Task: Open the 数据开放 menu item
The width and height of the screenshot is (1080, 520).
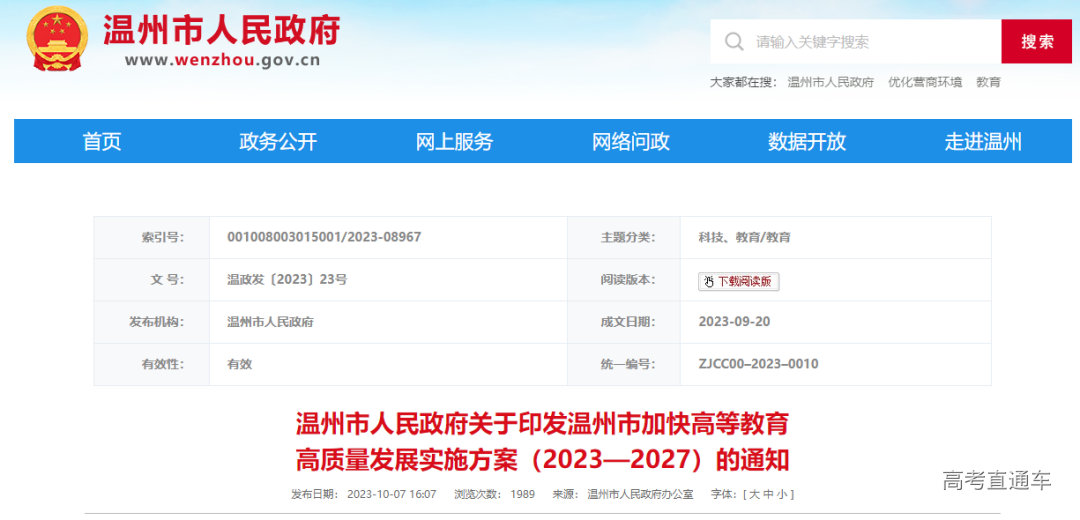Action: pos(807,141)
